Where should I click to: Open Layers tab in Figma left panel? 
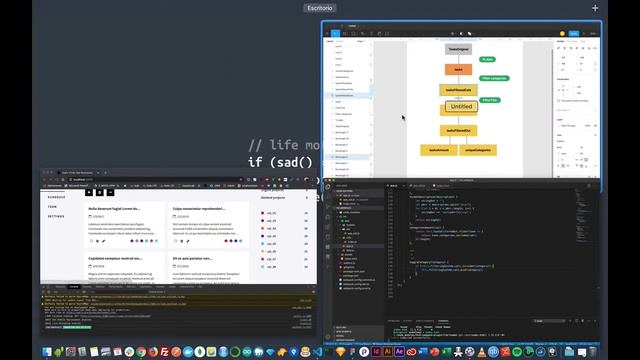329,41
